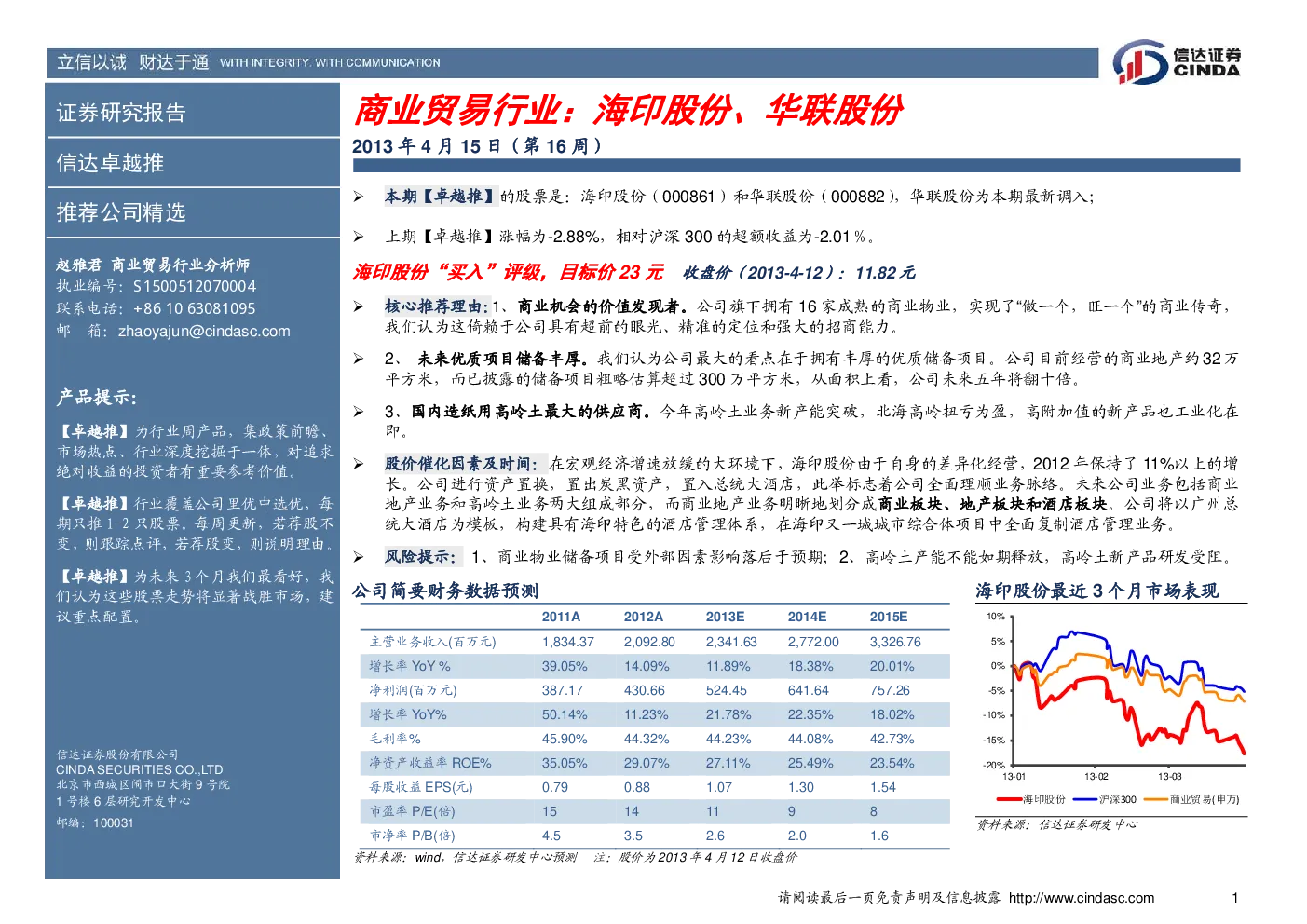Click the 毛利率% row label
This screenshot has height=924, width=1307.
pyautogui.click(x=395, y=739)
